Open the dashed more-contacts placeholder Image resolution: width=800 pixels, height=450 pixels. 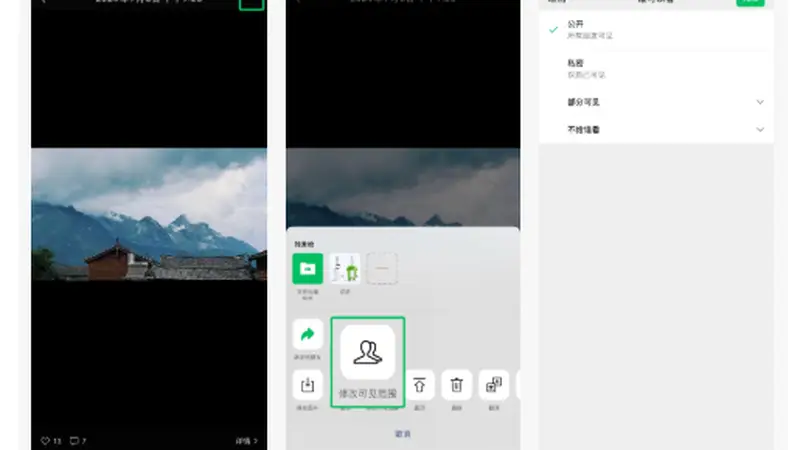(x=382, y=268)
